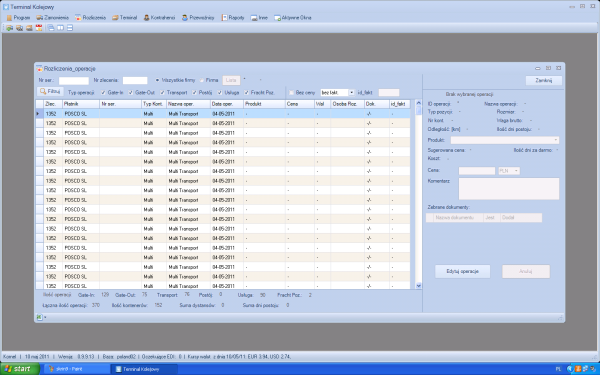This screenshot has height=375, width=600.
Task: Click the Filtruj button
Action: (x=50, y=92)
